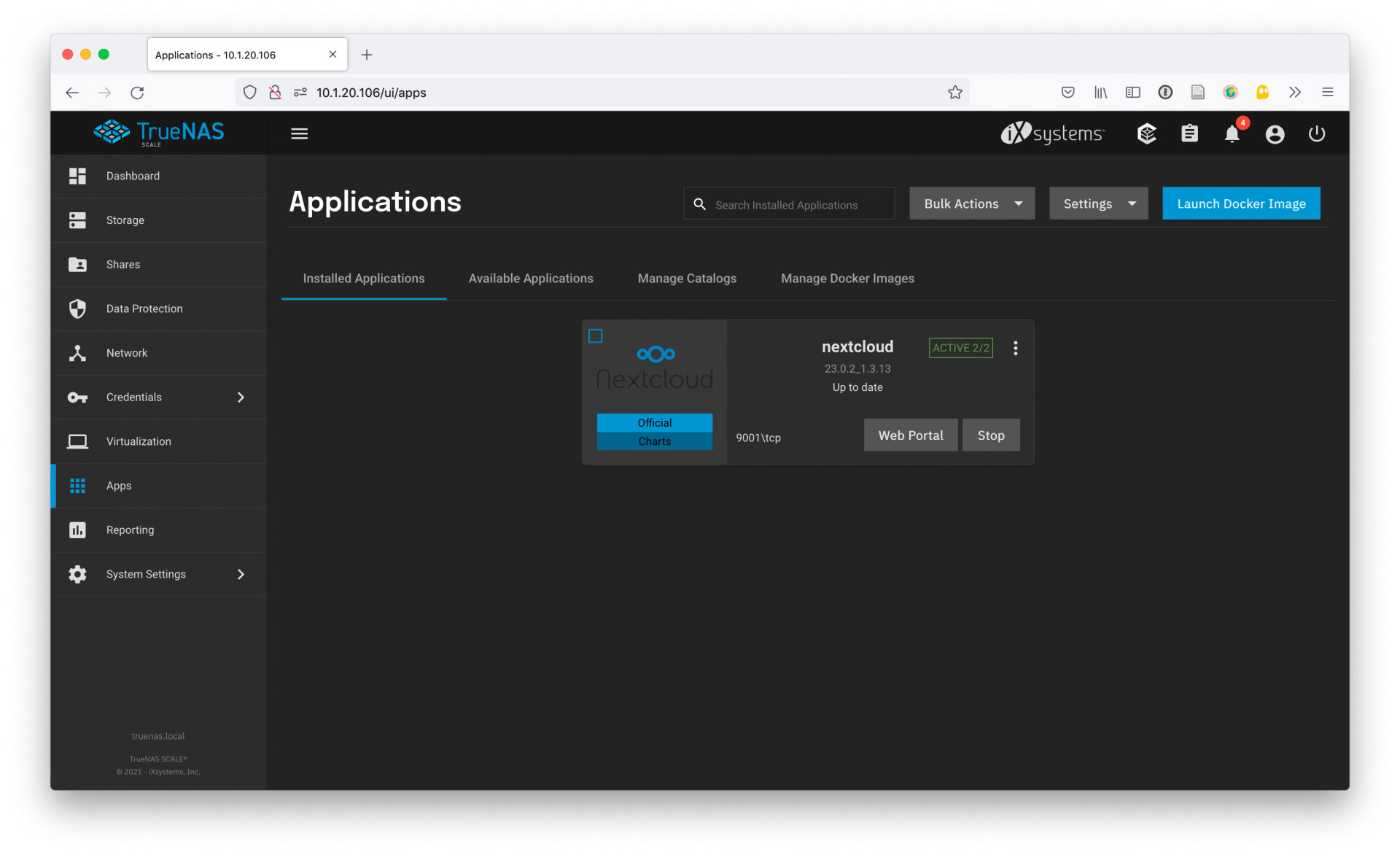The width and height of the screenshot is (1400, 857).
Task: Select the nextcloud app checkbox
Action: tap(595, 336)
